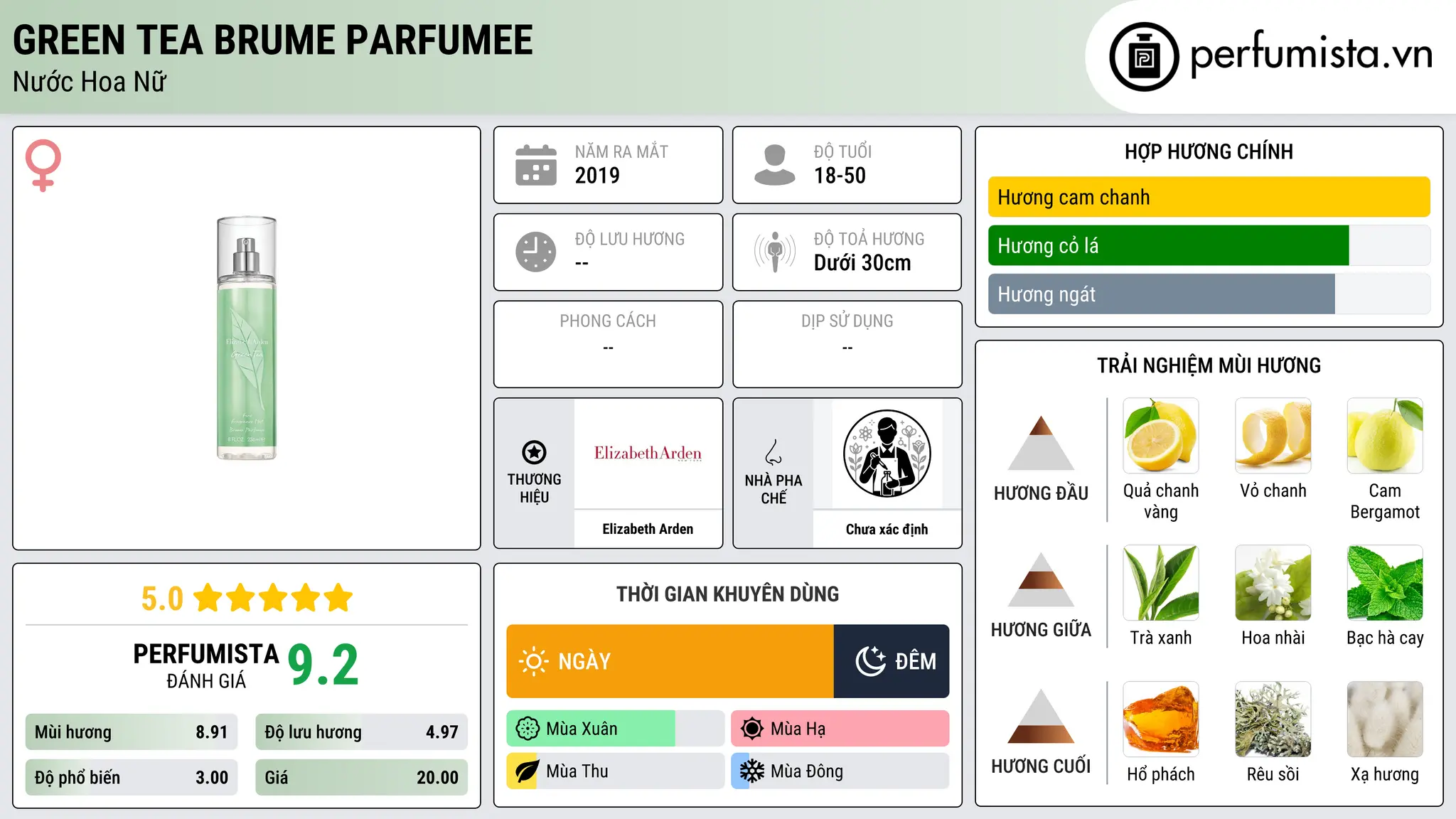Select the Hoa nhài note image

(1273, 583)
